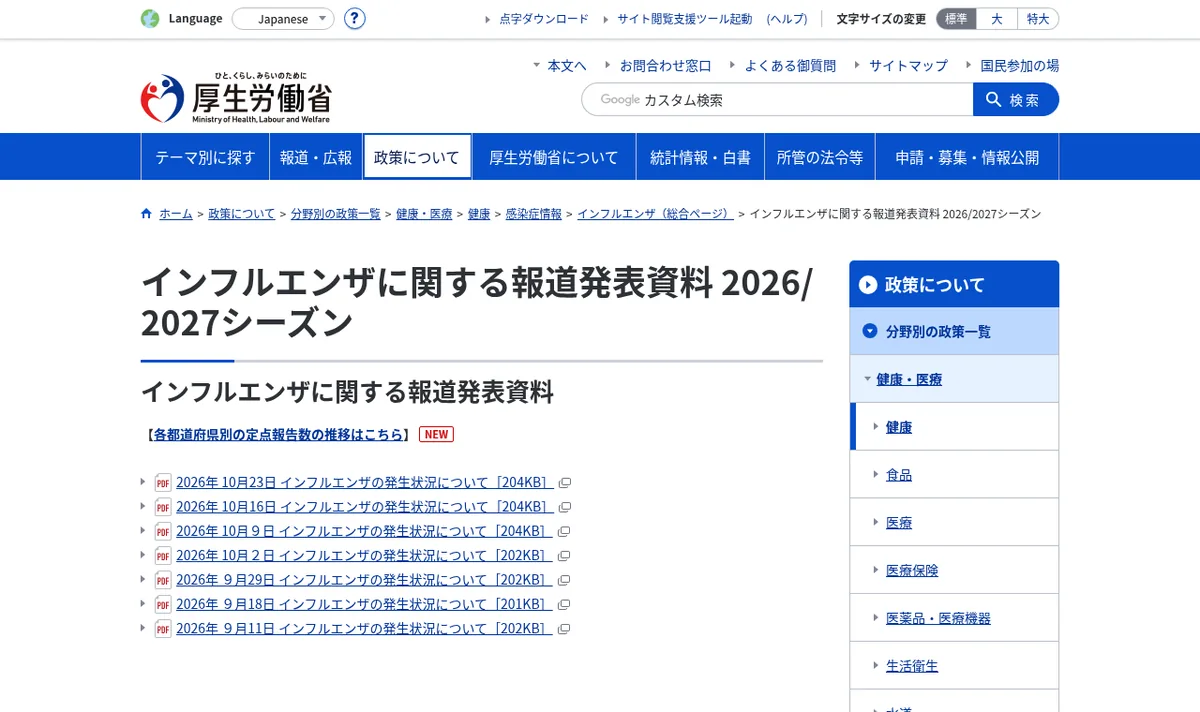Screen dimensions: 1200x712
Task: Select sidebar item 健康
Action: pos(954,427)
